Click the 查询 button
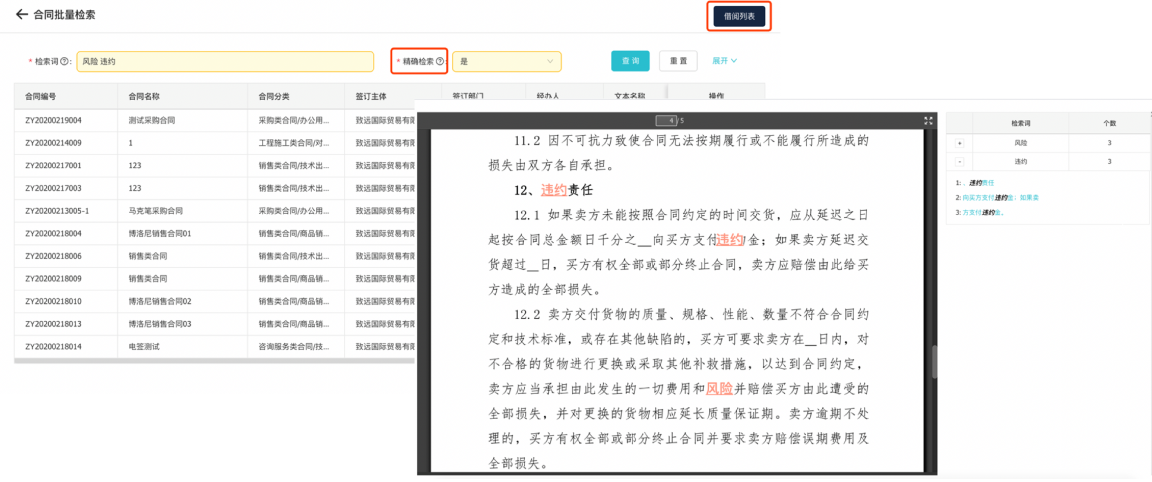1152x482 pixels. [x=630, y=61]
